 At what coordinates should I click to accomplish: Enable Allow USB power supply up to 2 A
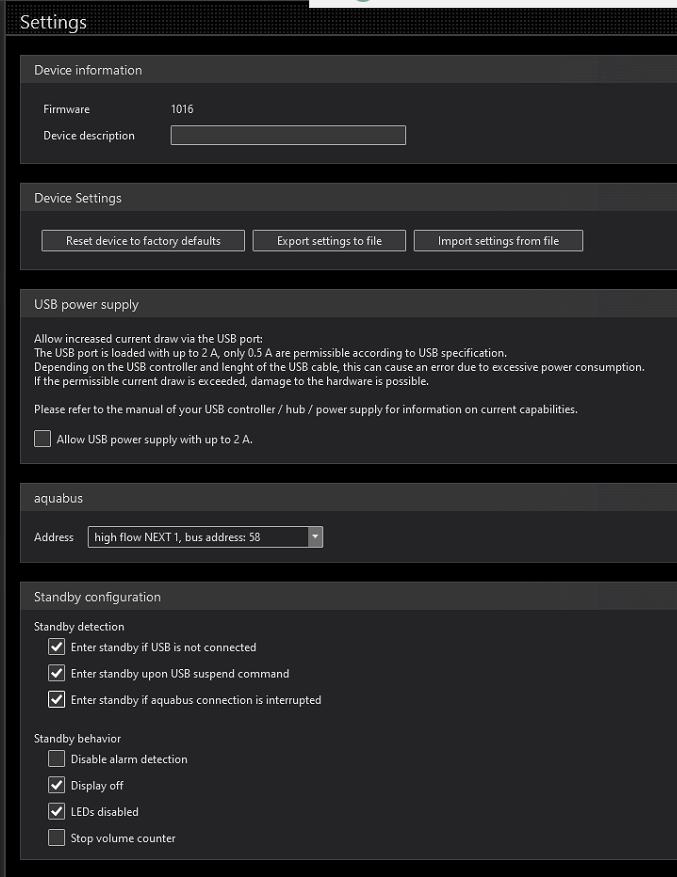[x=43, y=439]
